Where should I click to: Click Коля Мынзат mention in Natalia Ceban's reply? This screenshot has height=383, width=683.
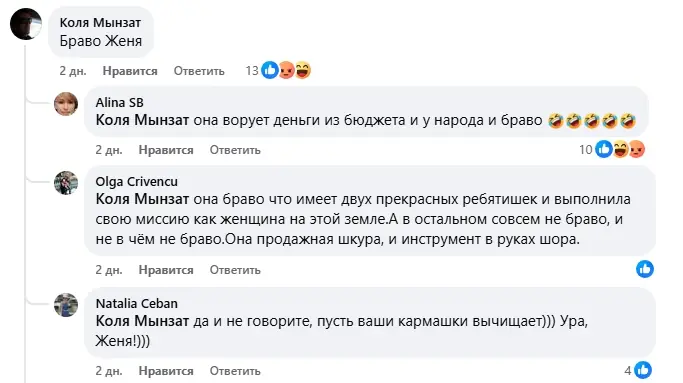[x=142, y=321]
